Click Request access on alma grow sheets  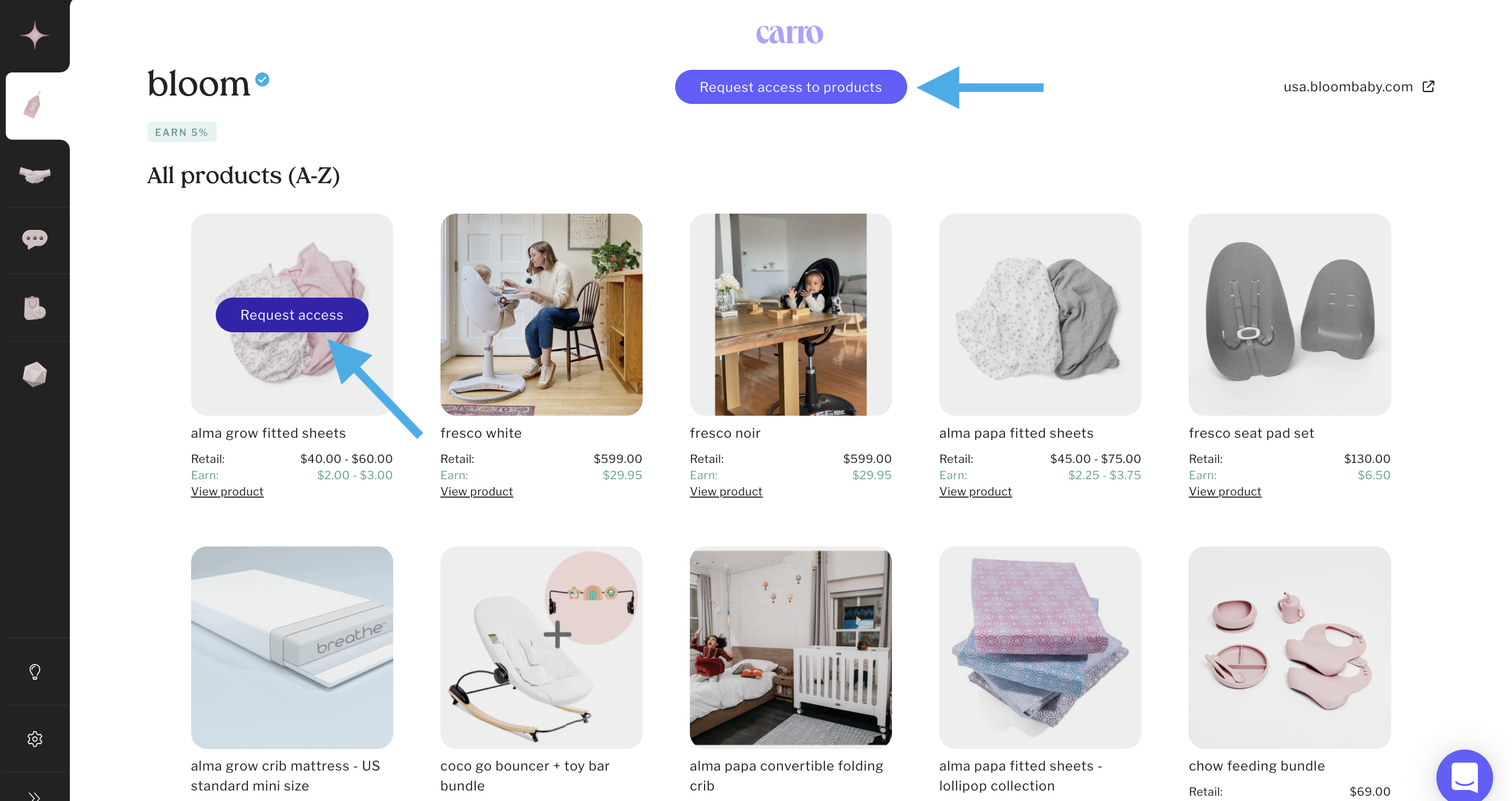tap(292, 315)
